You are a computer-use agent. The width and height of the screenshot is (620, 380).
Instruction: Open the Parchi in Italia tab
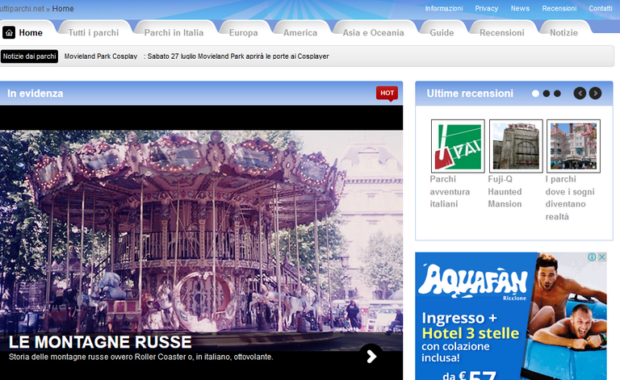(174, 33)
